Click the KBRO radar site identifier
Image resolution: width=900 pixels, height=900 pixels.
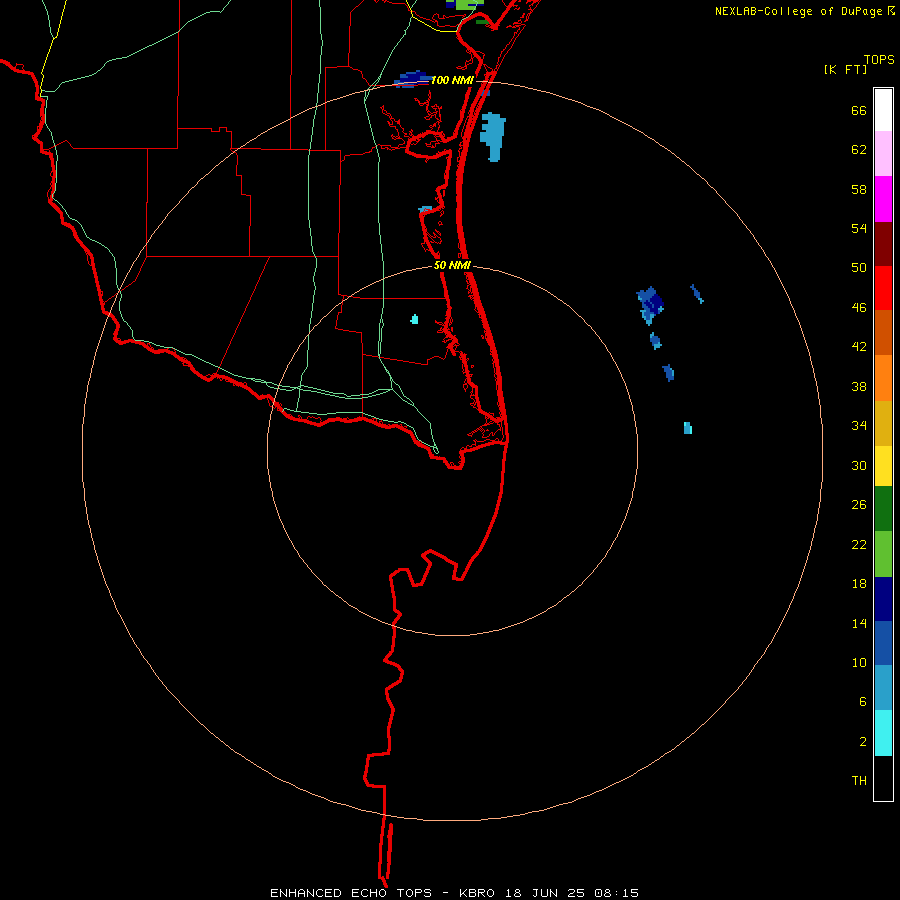pyautogui.click(x=478, y=893)
